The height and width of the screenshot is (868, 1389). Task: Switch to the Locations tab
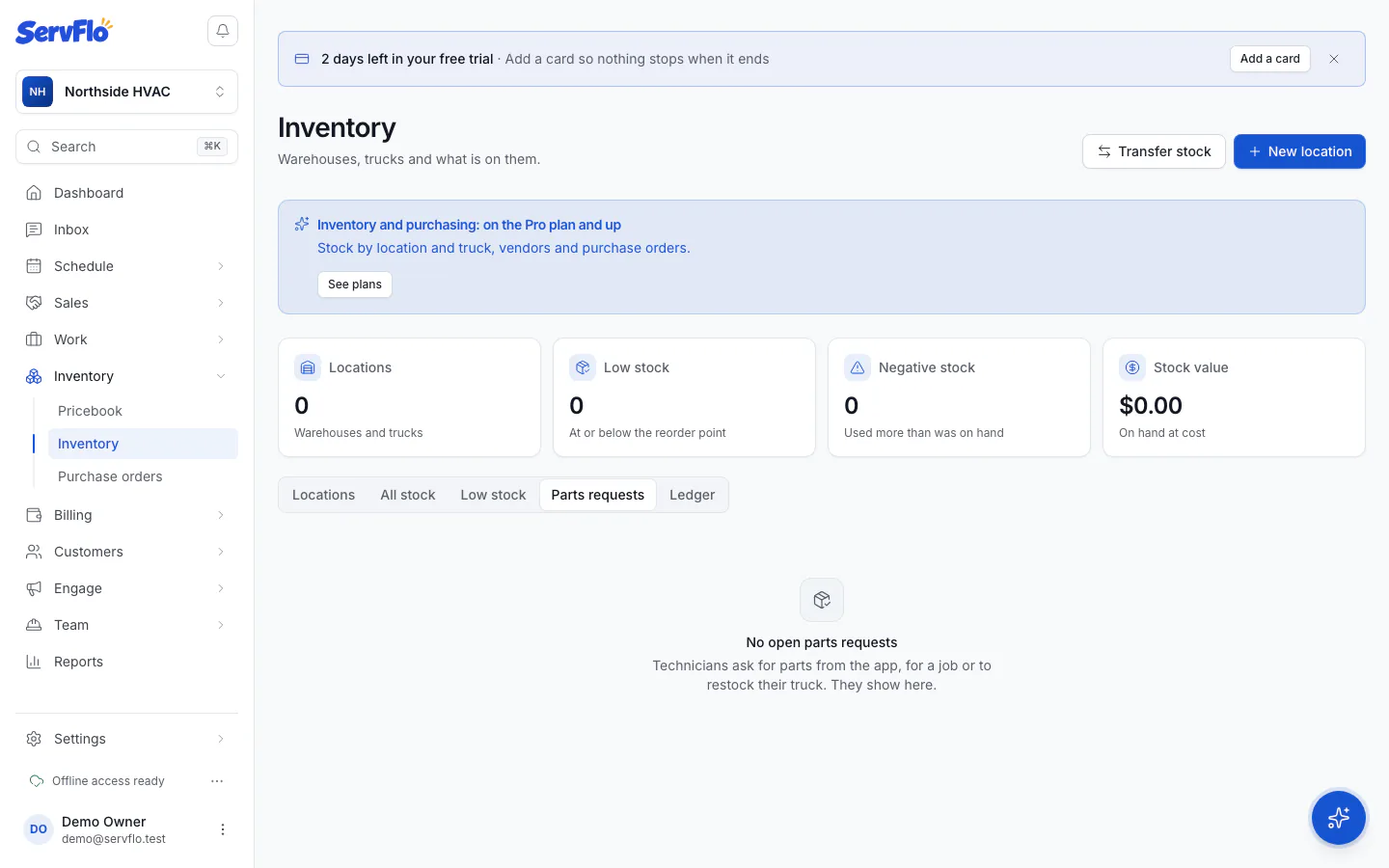click(x=323, y=495)
